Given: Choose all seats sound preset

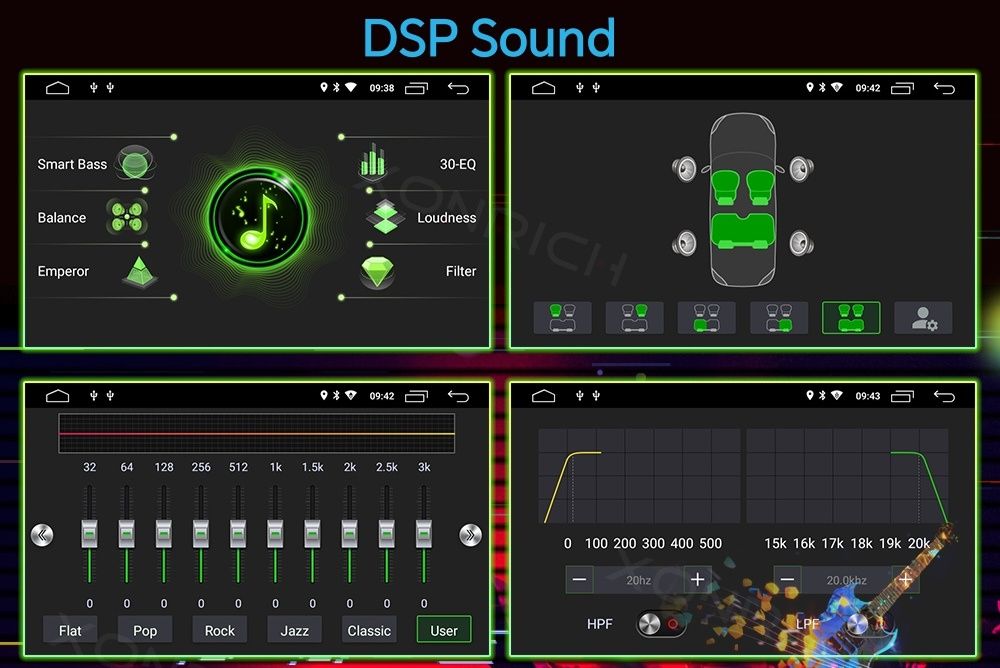Looking at the screenshot, I should [x=851, y=318].
